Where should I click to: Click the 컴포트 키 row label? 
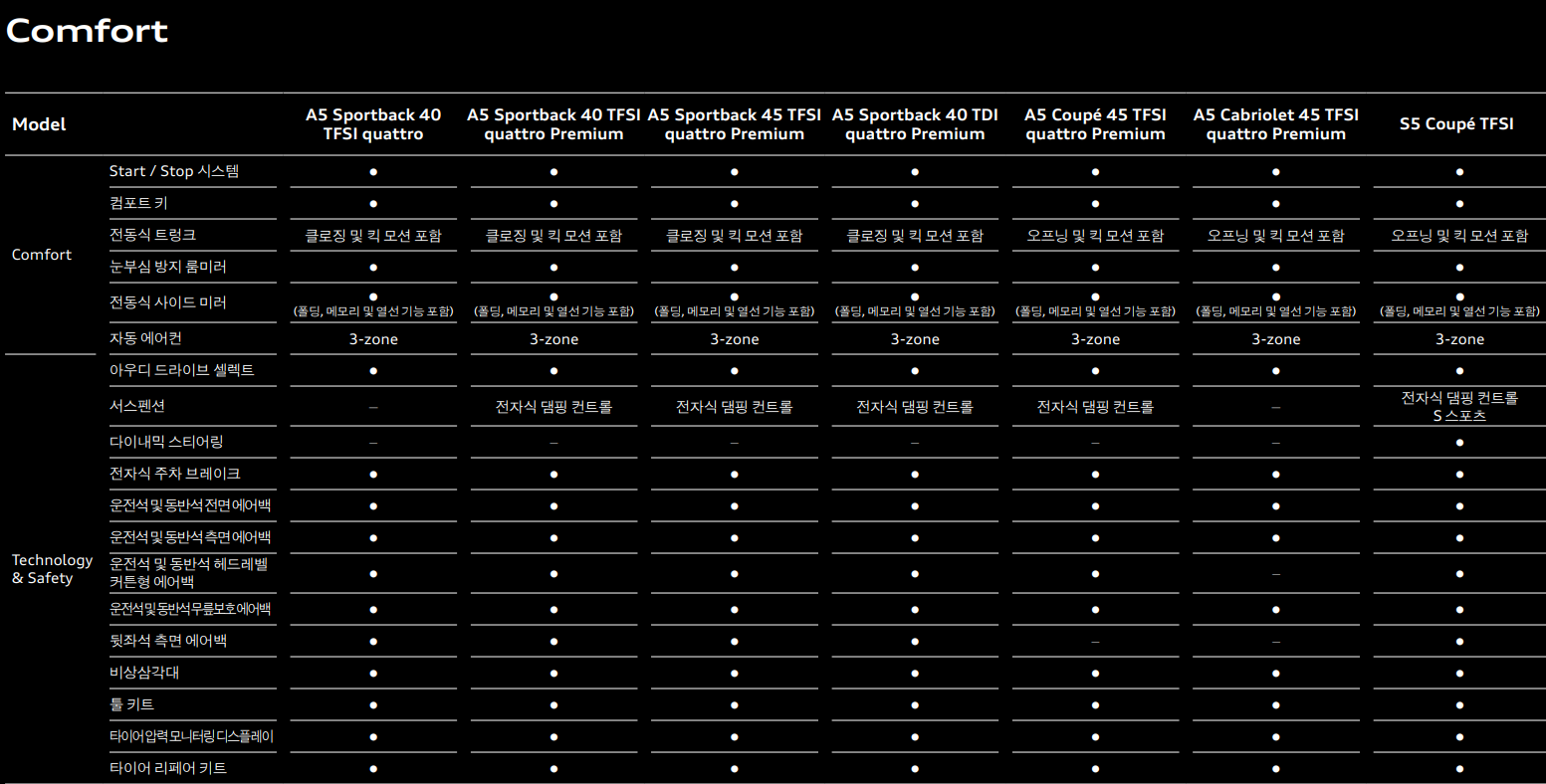[138, 203]
